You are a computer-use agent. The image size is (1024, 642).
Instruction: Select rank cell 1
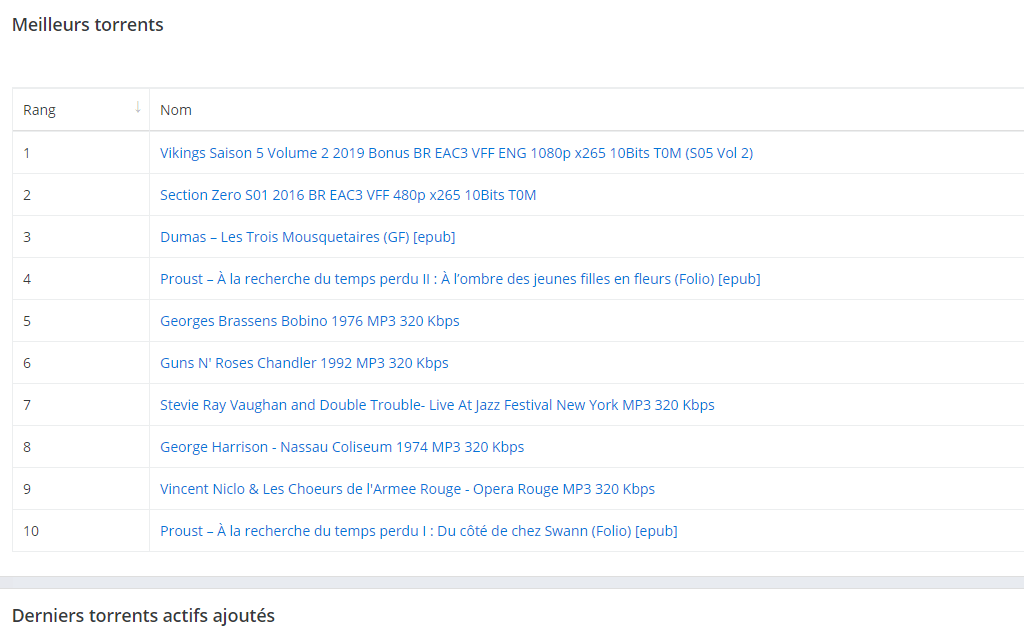[x=81, y=153]
